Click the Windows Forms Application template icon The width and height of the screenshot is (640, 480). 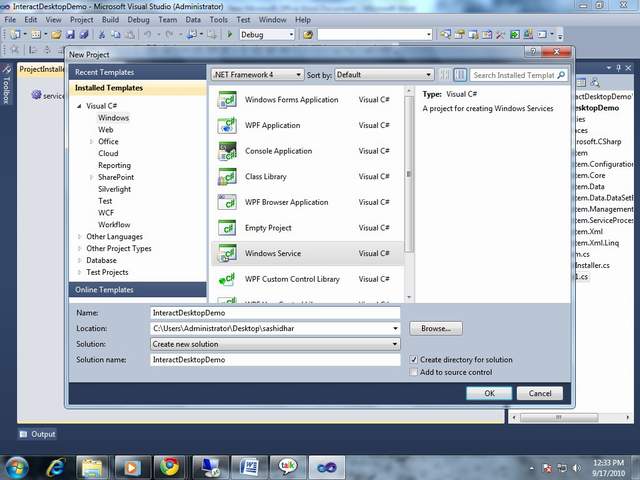point(227,100)
